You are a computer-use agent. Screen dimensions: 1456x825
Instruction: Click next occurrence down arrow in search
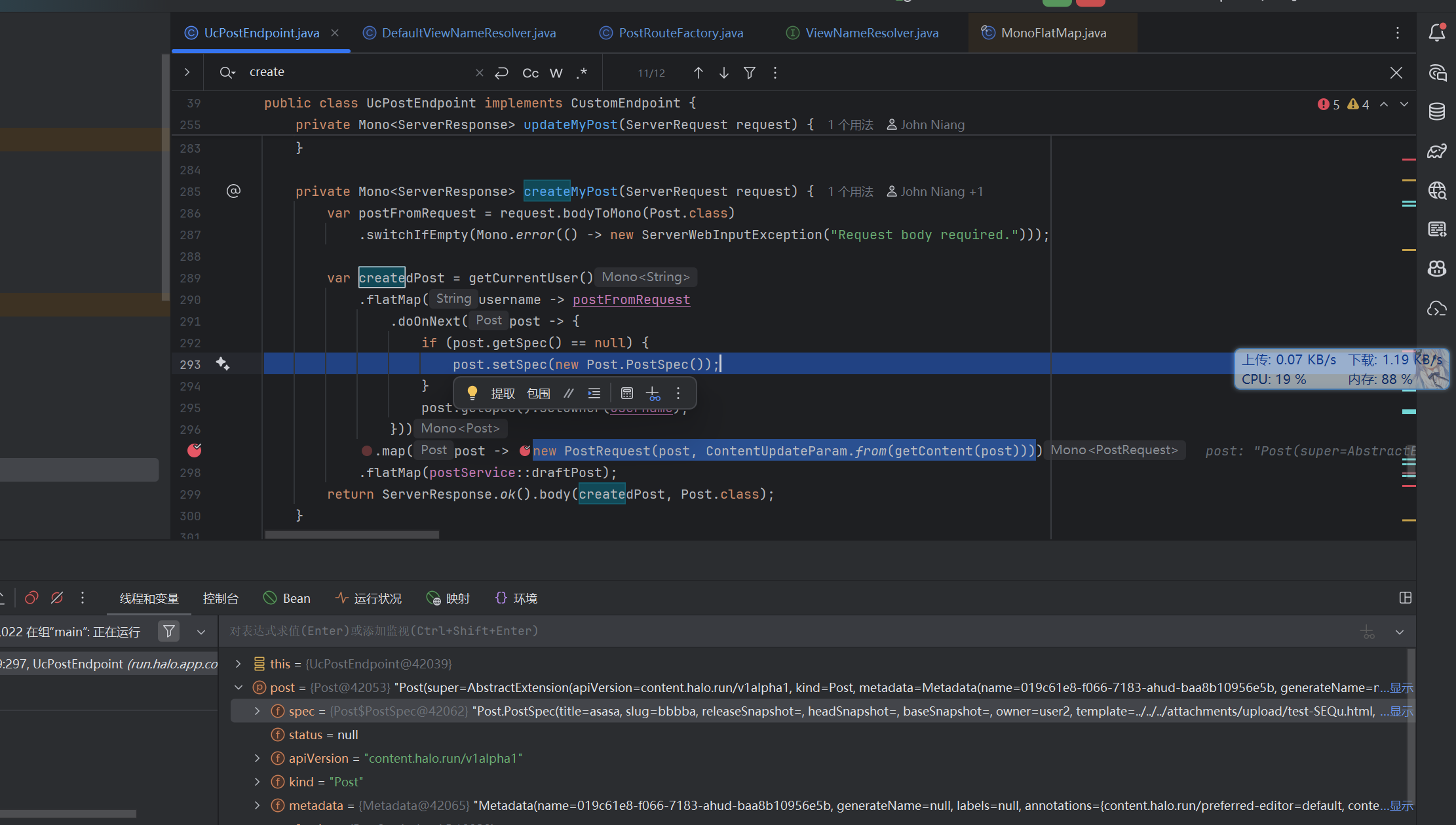tap(723, 73)
